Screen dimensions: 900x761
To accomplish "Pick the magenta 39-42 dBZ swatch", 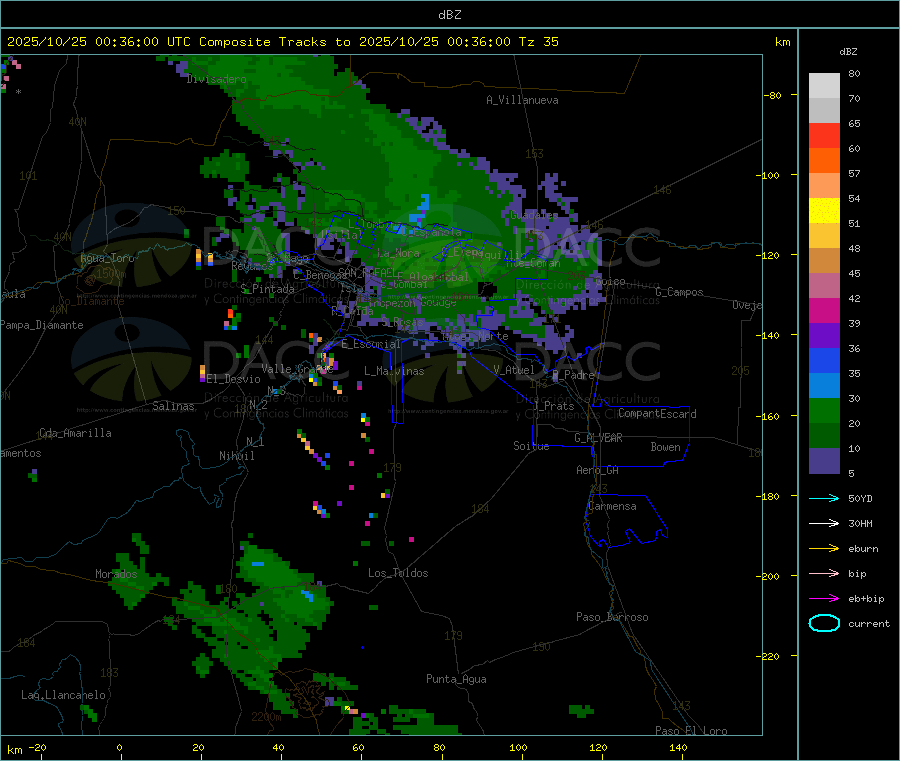I will click(x=824, y=310).
